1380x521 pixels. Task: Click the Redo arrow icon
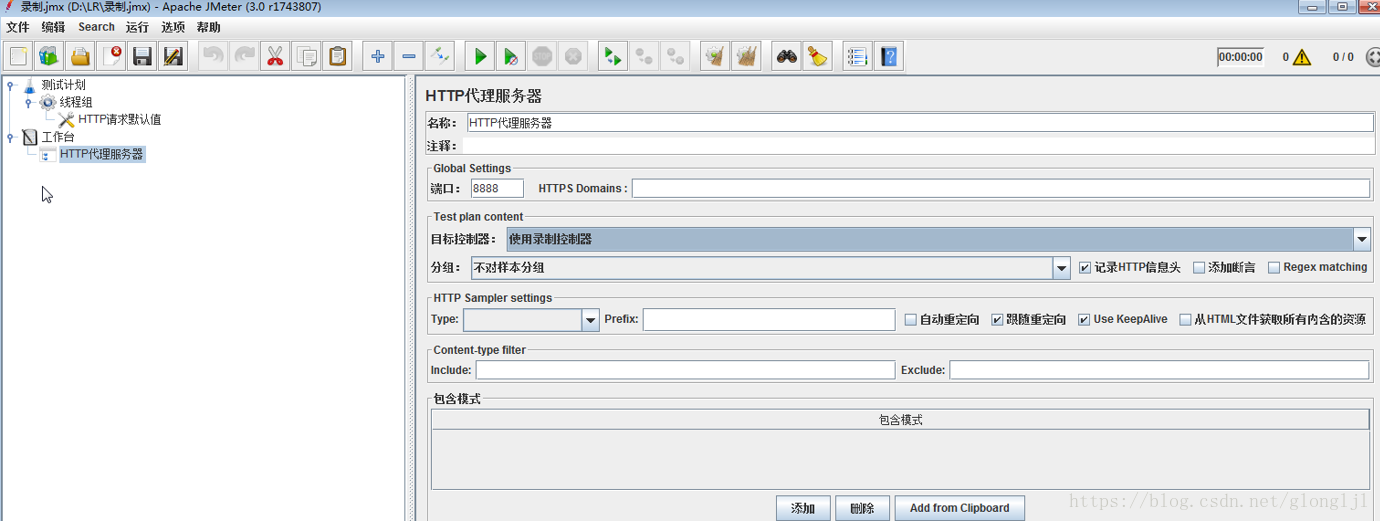(x=244, y=56)
